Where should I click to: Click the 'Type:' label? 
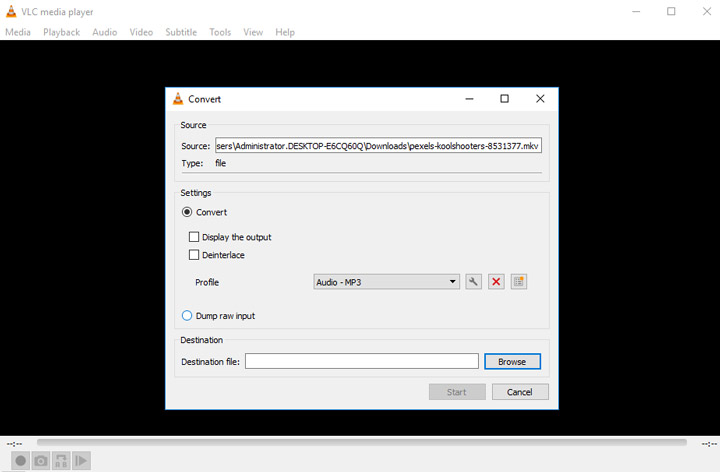click(192, 163)
